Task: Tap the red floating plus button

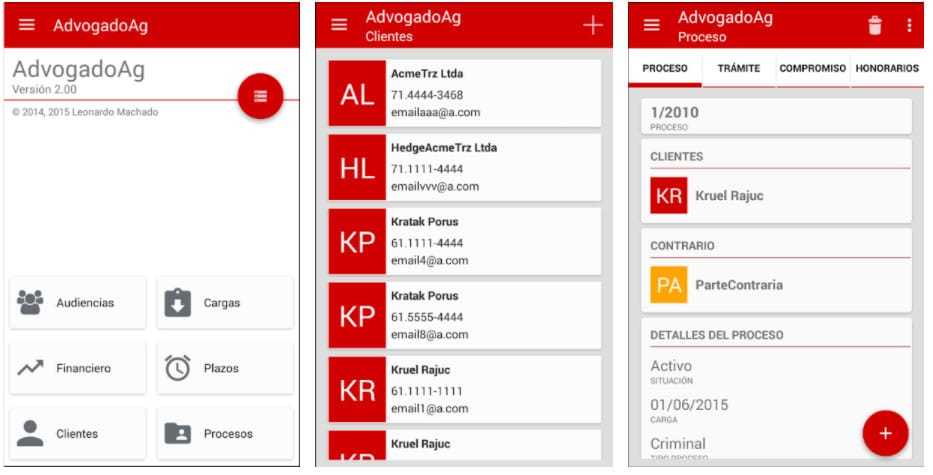Action: 885,433
